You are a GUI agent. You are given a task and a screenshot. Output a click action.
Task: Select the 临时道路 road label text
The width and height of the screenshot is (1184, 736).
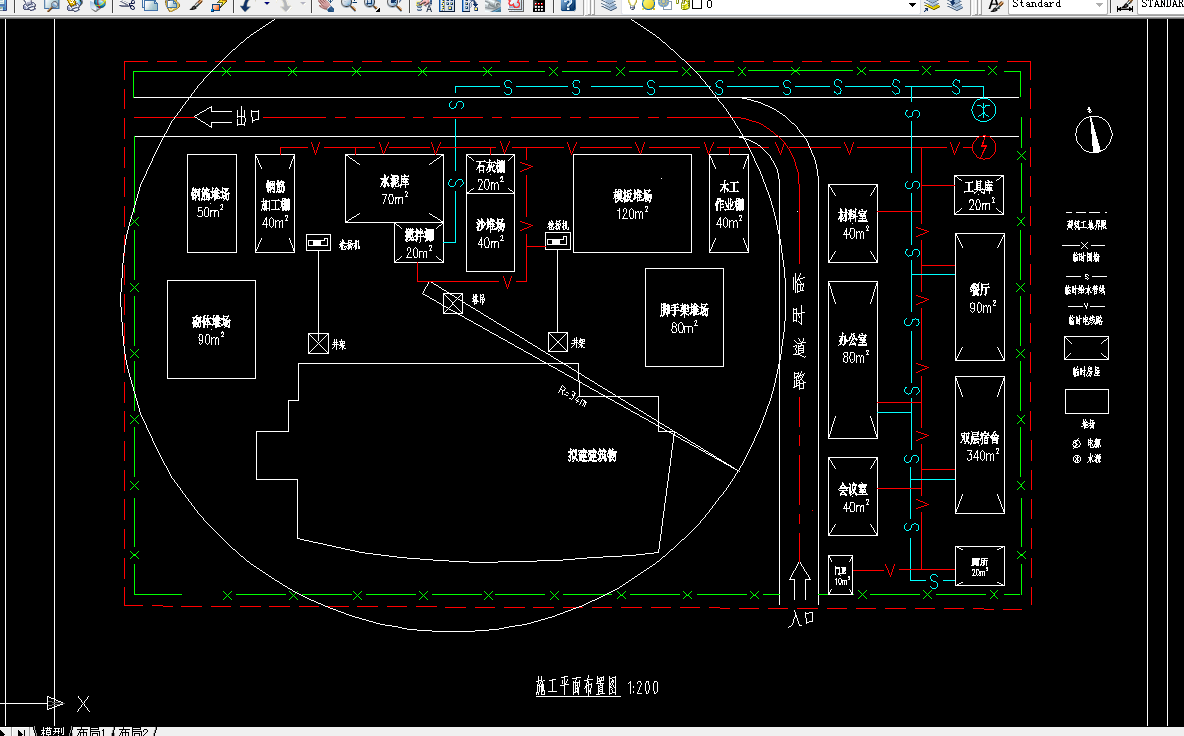(799, 332)
